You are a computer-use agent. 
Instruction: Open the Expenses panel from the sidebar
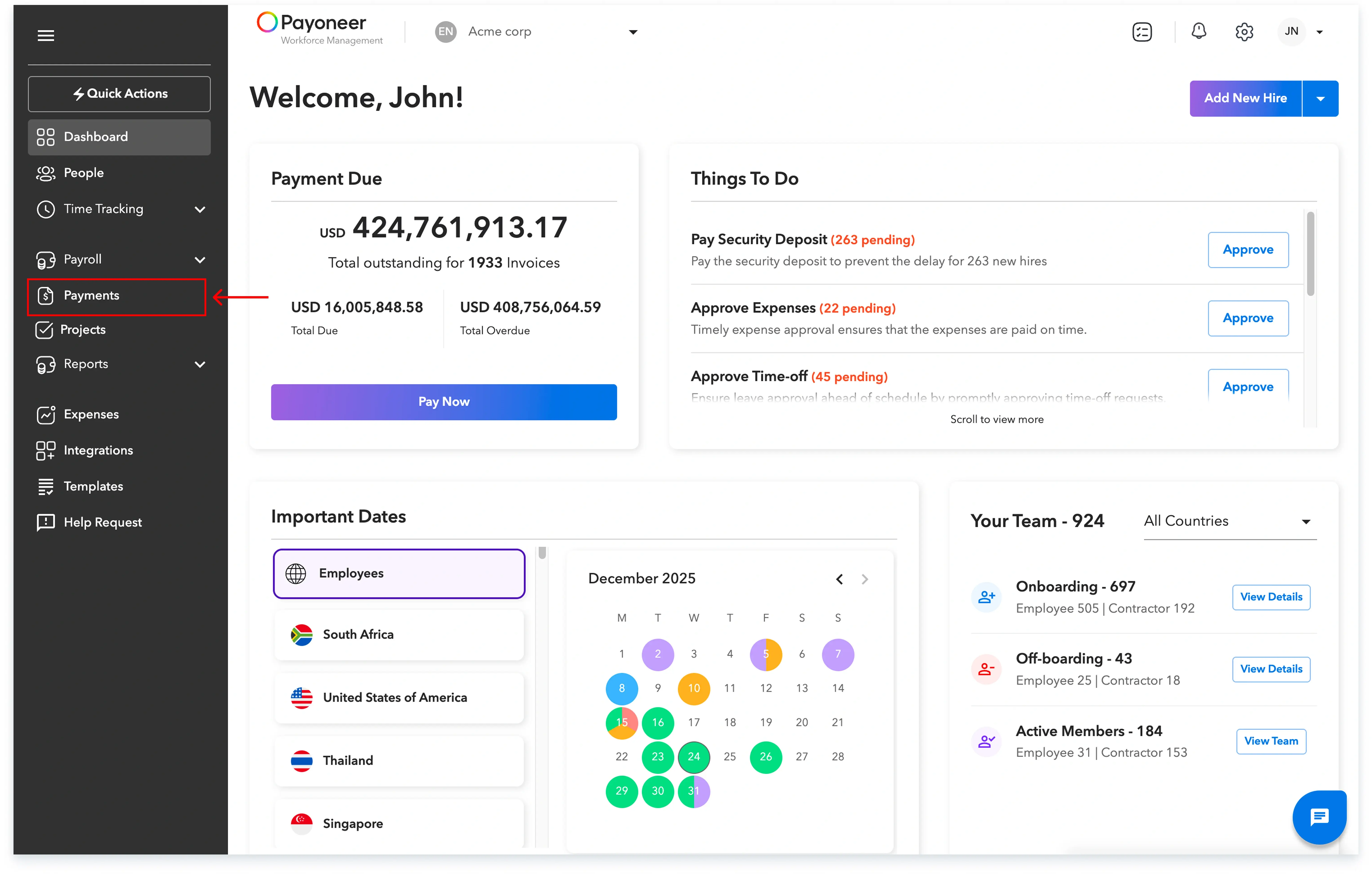tap(91, 414)
